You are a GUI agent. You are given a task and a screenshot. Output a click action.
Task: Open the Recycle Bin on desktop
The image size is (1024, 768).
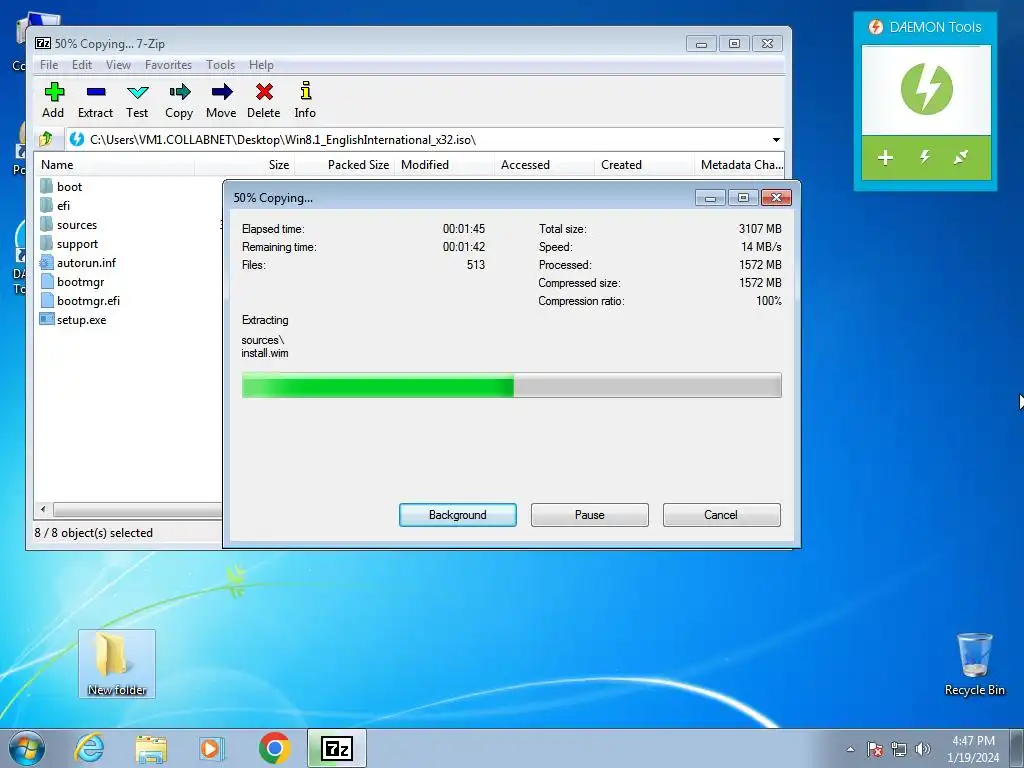pyautogui.click(x=974, y=665)
